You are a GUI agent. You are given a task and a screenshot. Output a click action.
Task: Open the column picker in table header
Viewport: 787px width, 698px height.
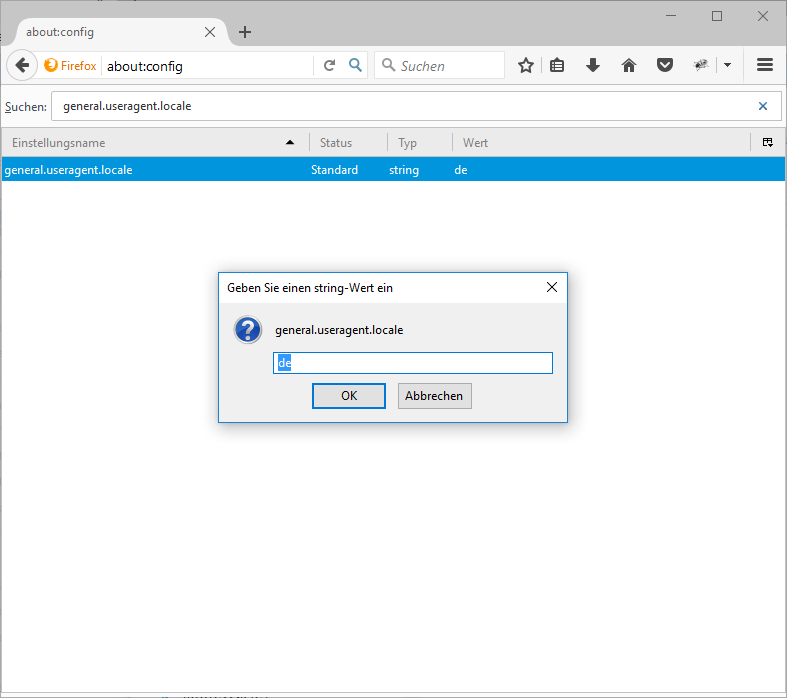pyautogui.click(x=767, y=143)
